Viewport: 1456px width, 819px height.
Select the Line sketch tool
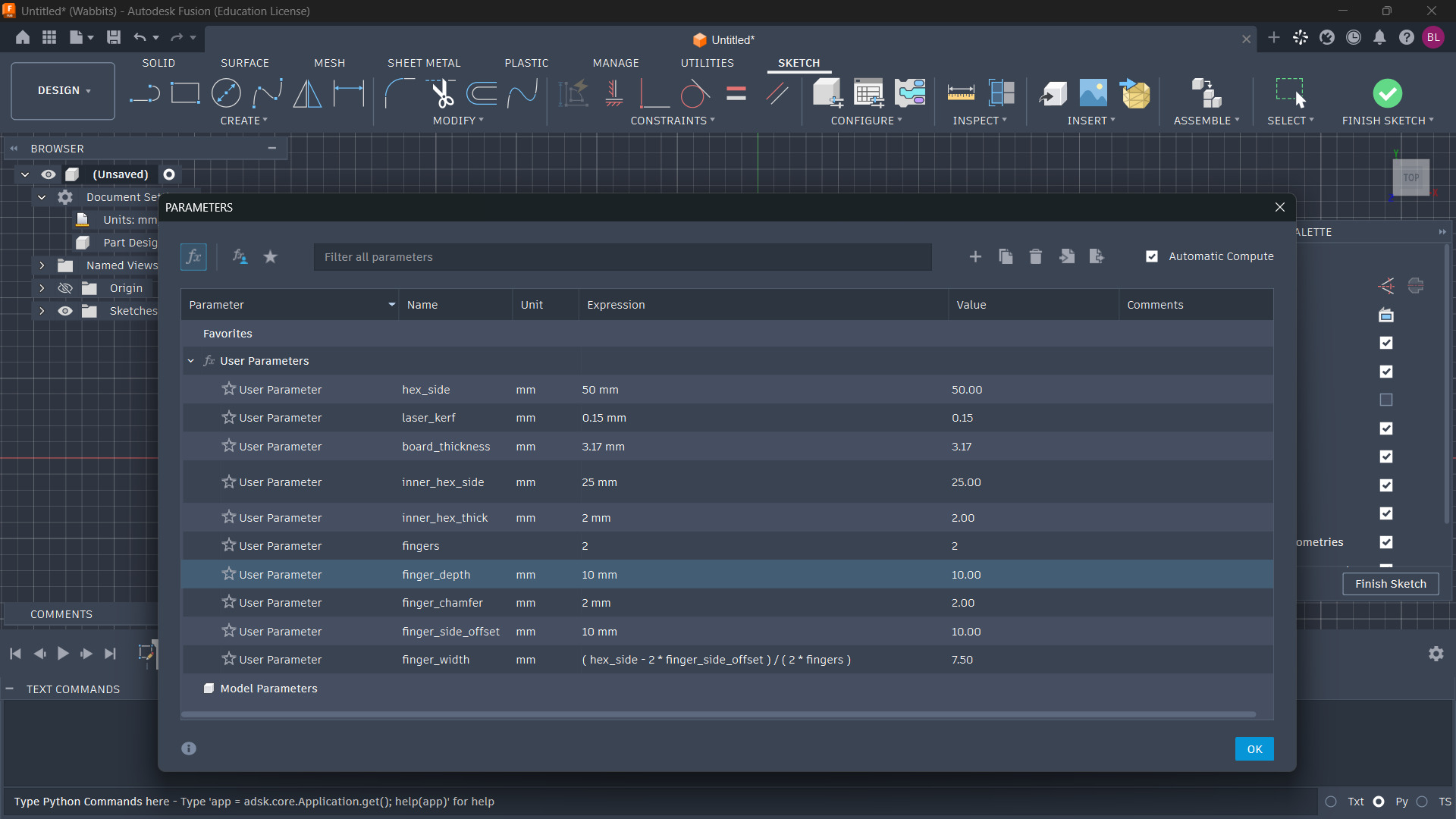tap(144, 93)
